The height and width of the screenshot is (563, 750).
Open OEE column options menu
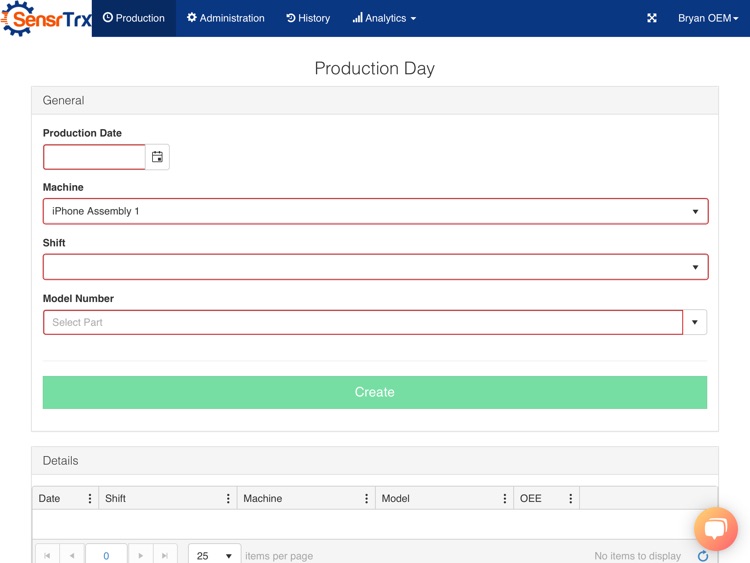click(x=571, y=498)
